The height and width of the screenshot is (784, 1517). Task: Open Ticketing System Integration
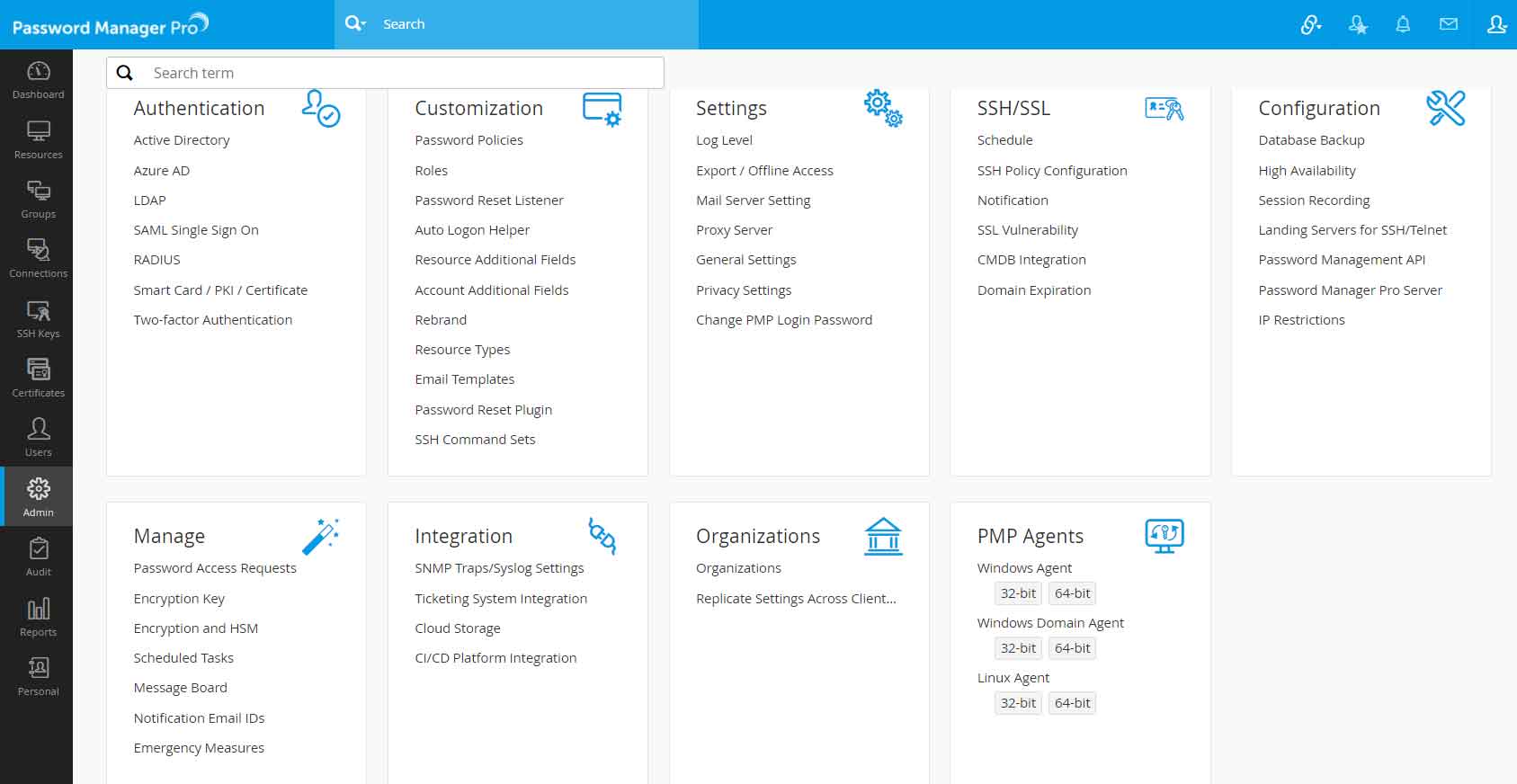[x=501, y=599]
